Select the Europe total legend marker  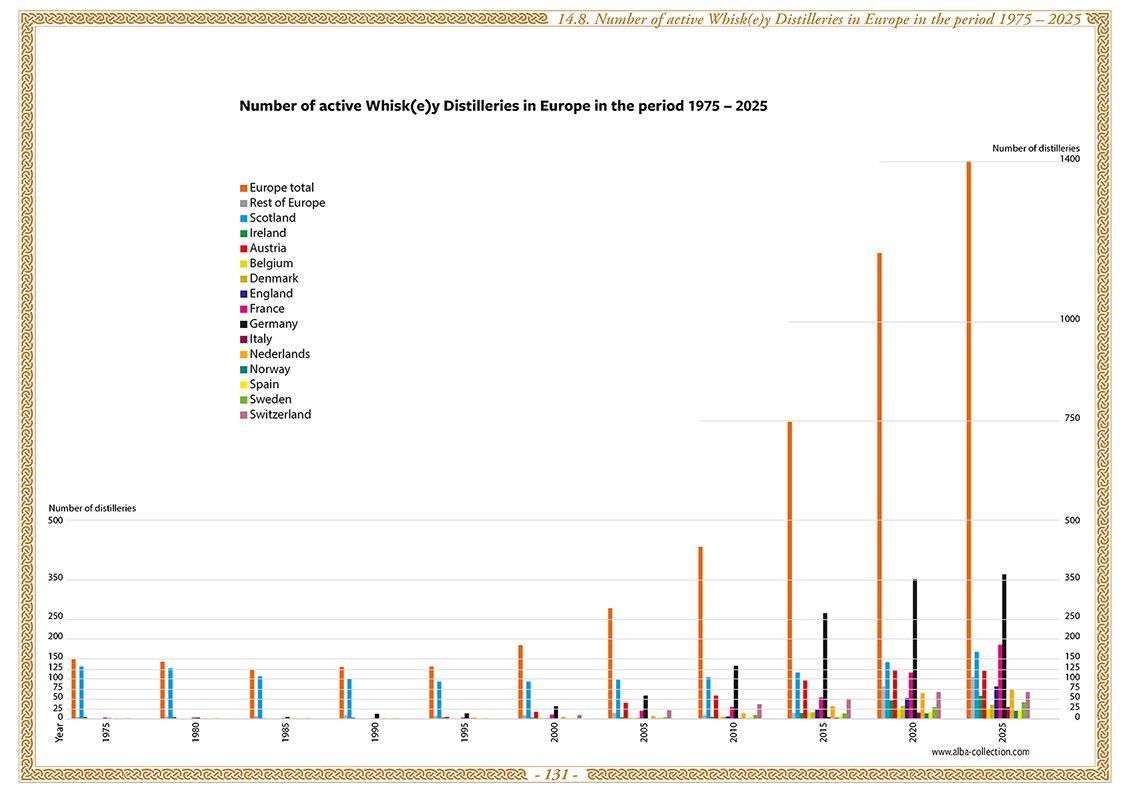click(243, 187)
